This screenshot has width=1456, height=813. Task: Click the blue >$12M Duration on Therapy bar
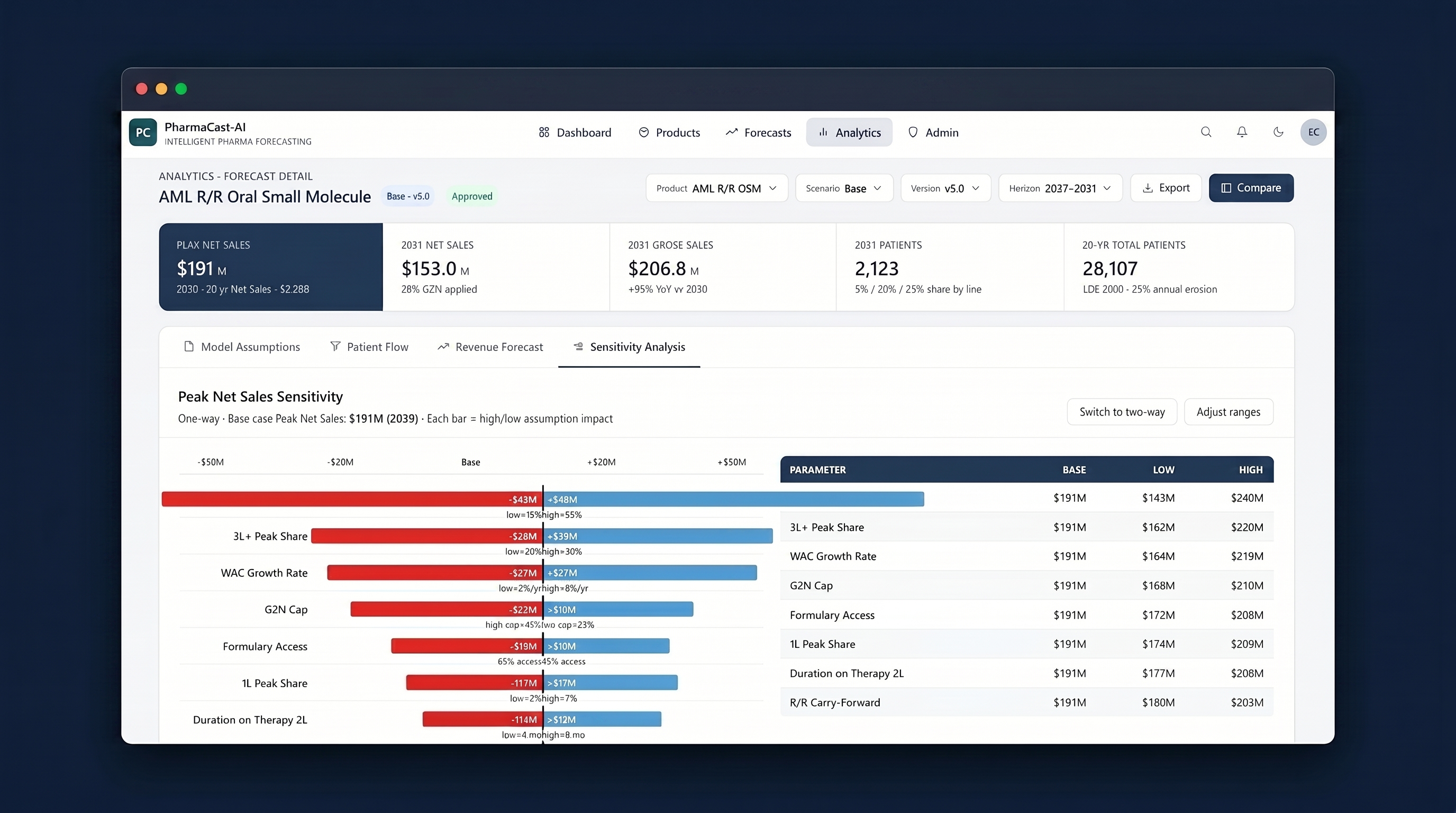[x=603, y=719]
